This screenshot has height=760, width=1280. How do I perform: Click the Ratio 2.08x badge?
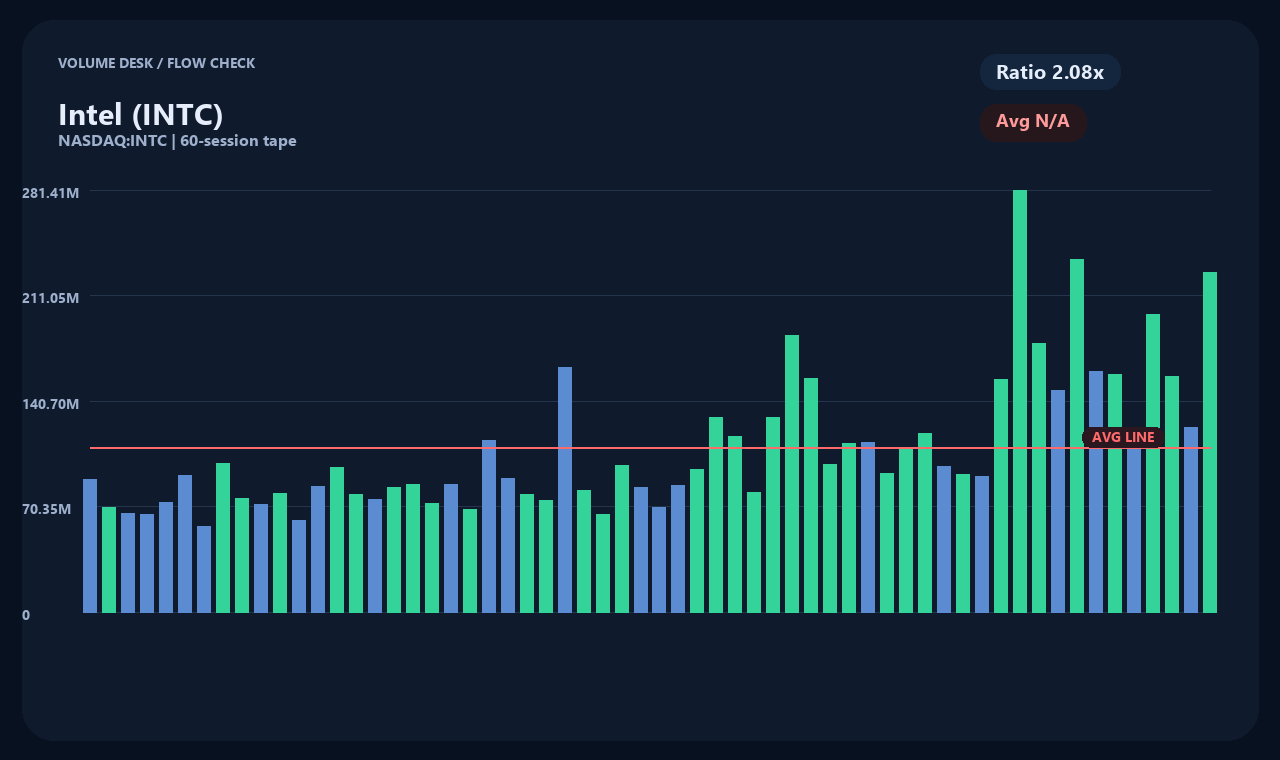pyautogui.click(x=1050, y=72)
